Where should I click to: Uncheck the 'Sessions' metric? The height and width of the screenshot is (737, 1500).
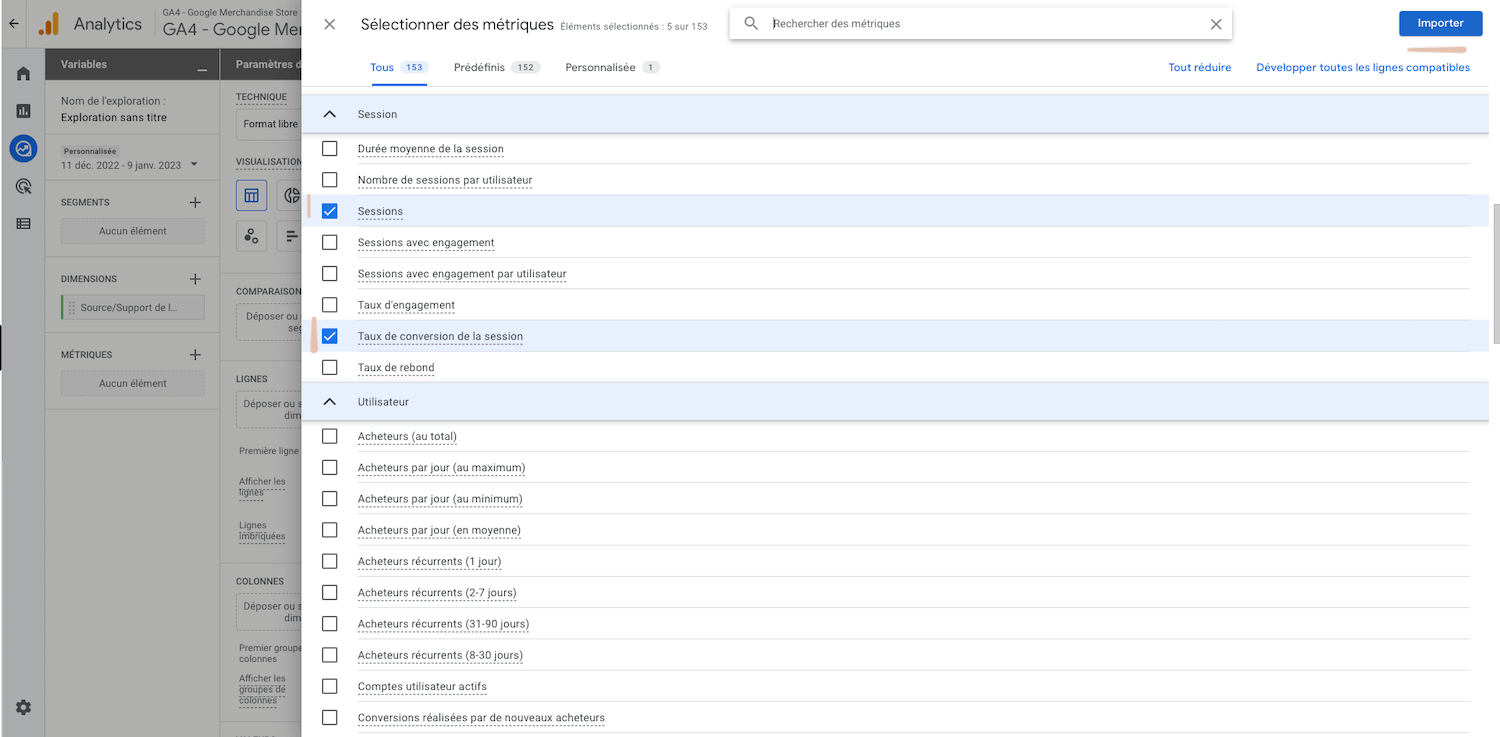pos(330,211)
